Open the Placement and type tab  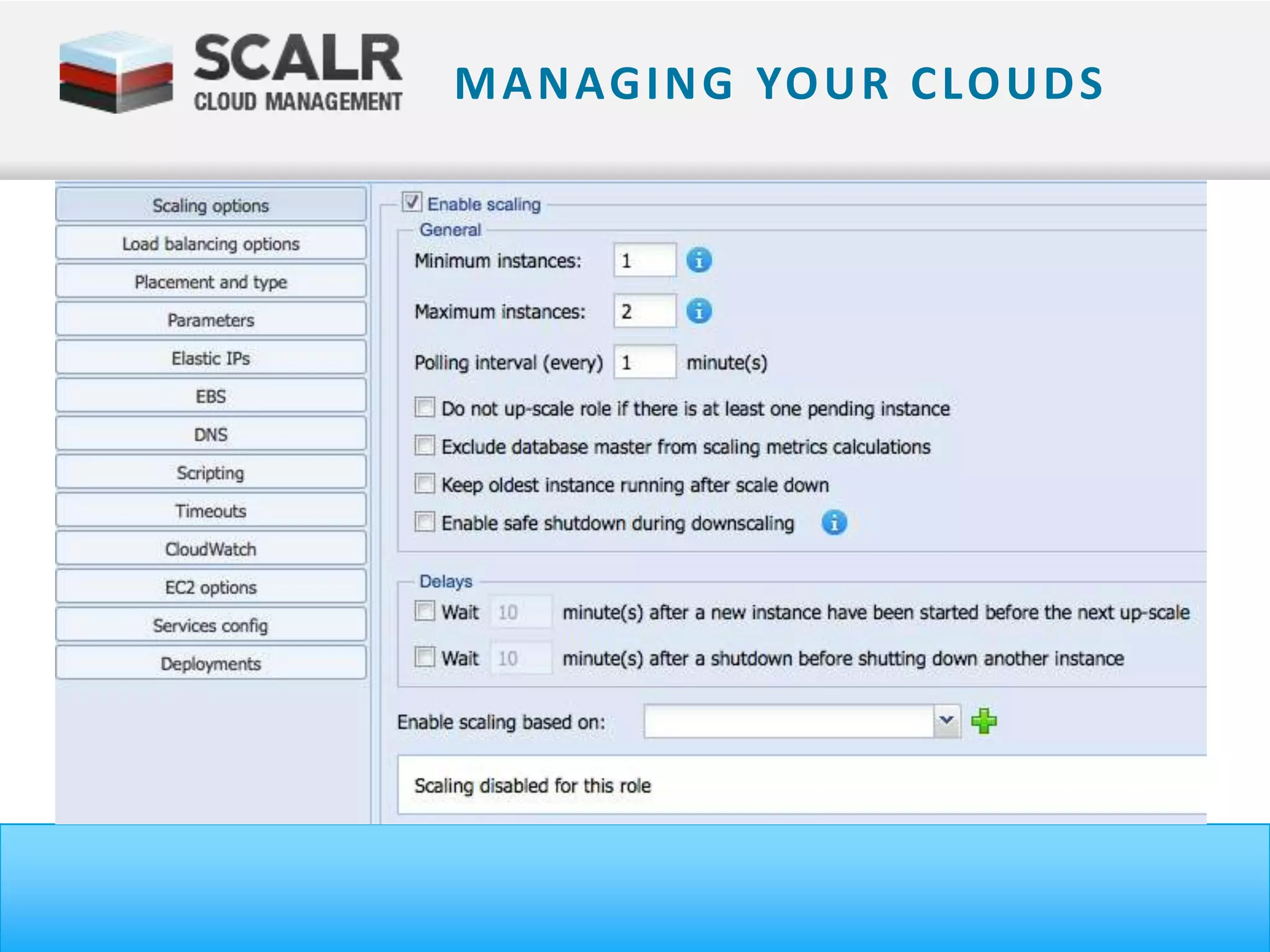coord(211,282)
